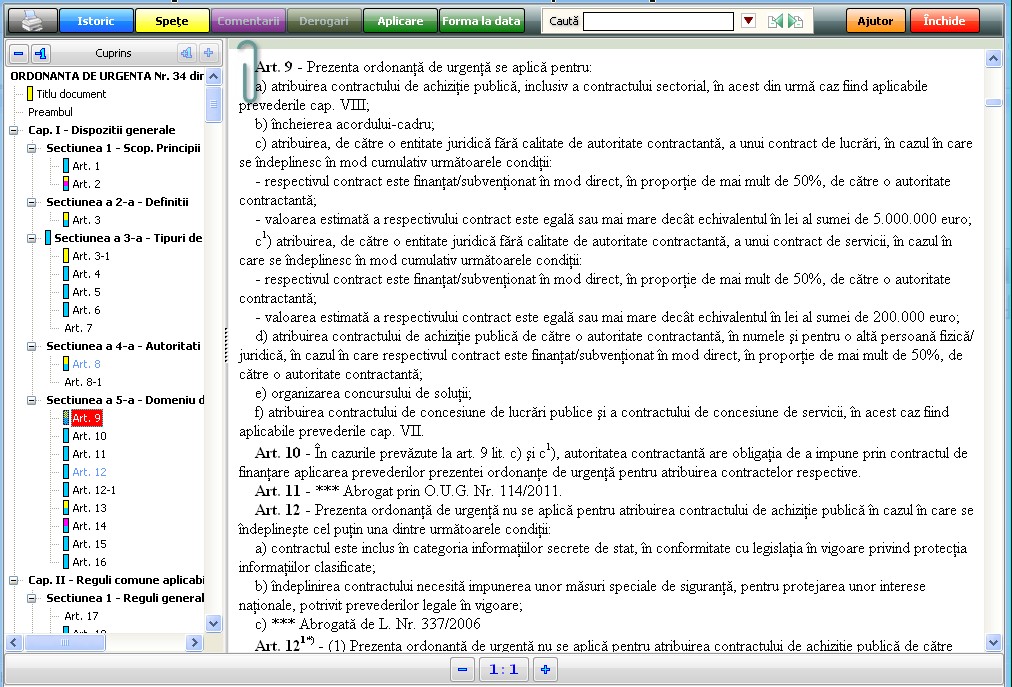Click the contents tree horizontal scrollbar thumb

[x=65, y=642]
